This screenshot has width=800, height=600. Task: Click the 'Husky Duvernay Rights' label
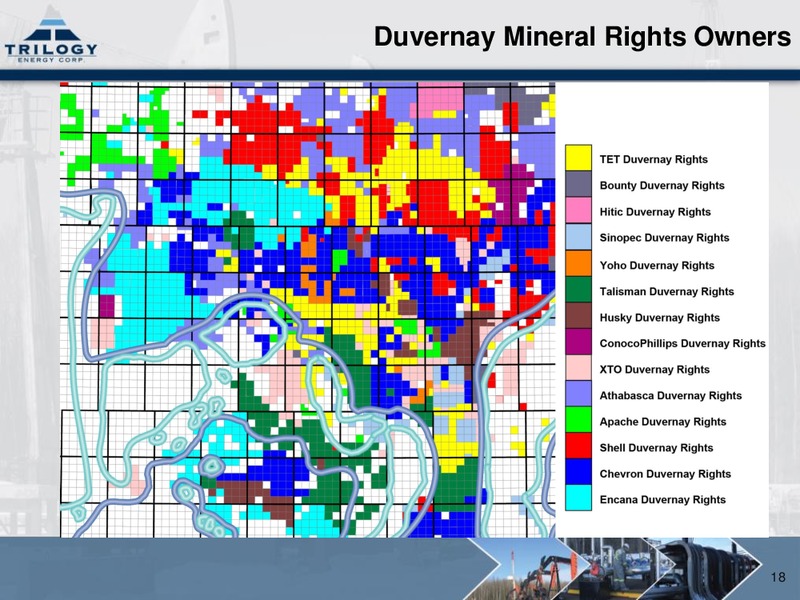click(x=660, y=317)
